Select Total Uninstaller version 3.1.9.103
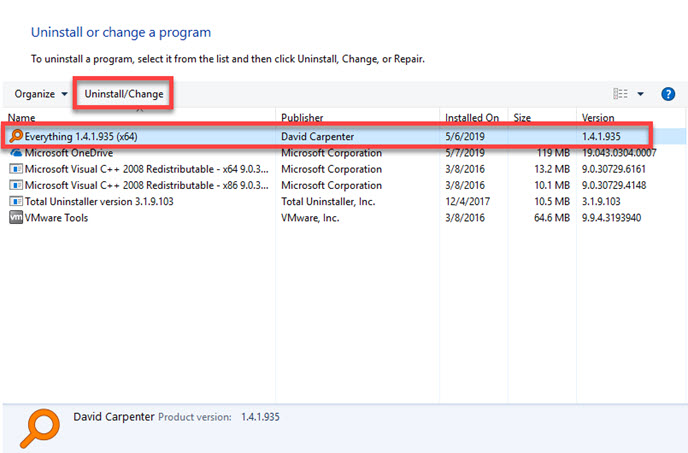 [99, 201]
